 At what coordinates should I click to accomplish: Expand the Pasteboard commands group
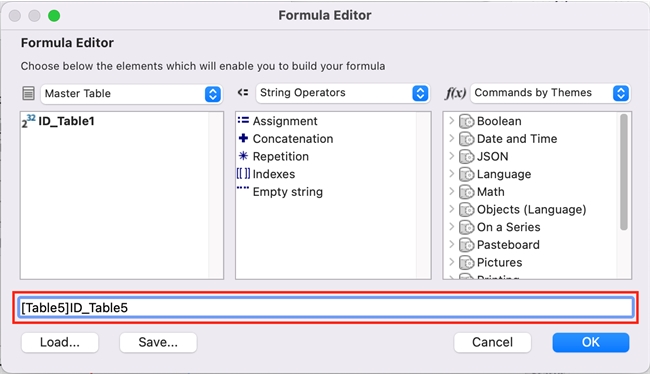click(452, 245)
